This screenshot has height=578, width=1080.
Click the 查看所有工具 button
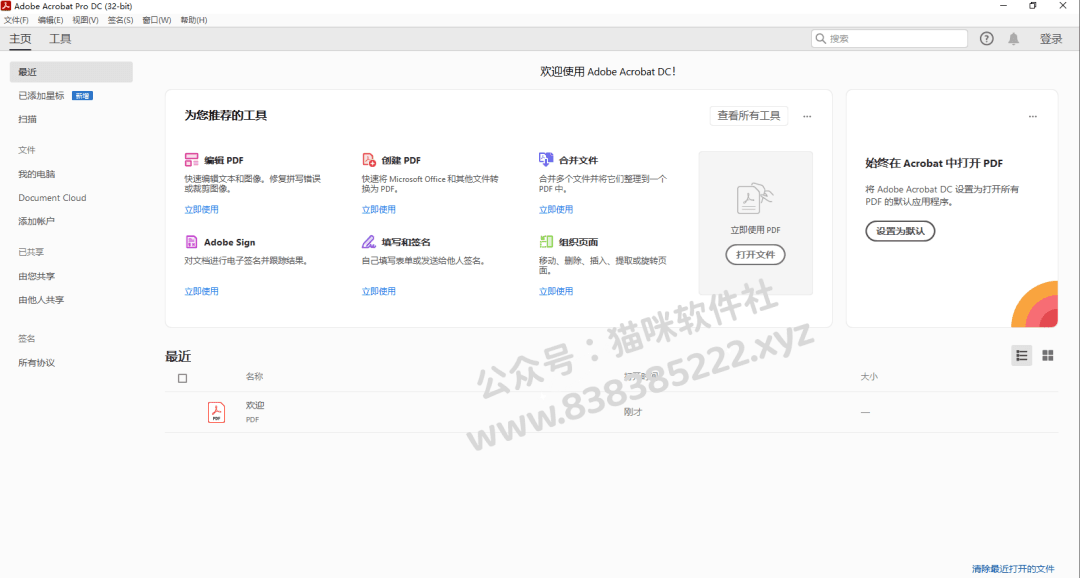(749, 116)
